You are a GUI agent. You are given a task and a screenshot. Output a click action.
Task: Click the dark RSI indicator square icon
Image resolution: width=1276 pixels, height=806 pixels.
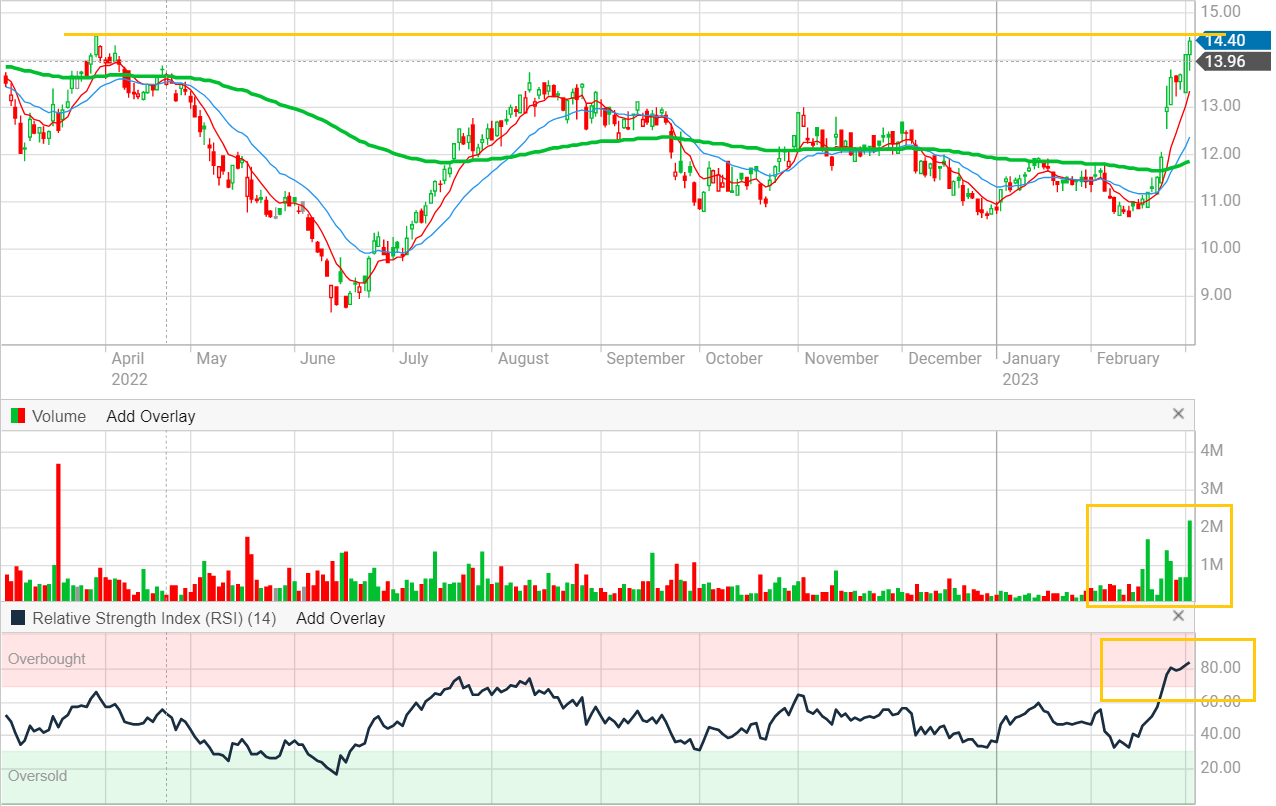click(x=17, y=618)
